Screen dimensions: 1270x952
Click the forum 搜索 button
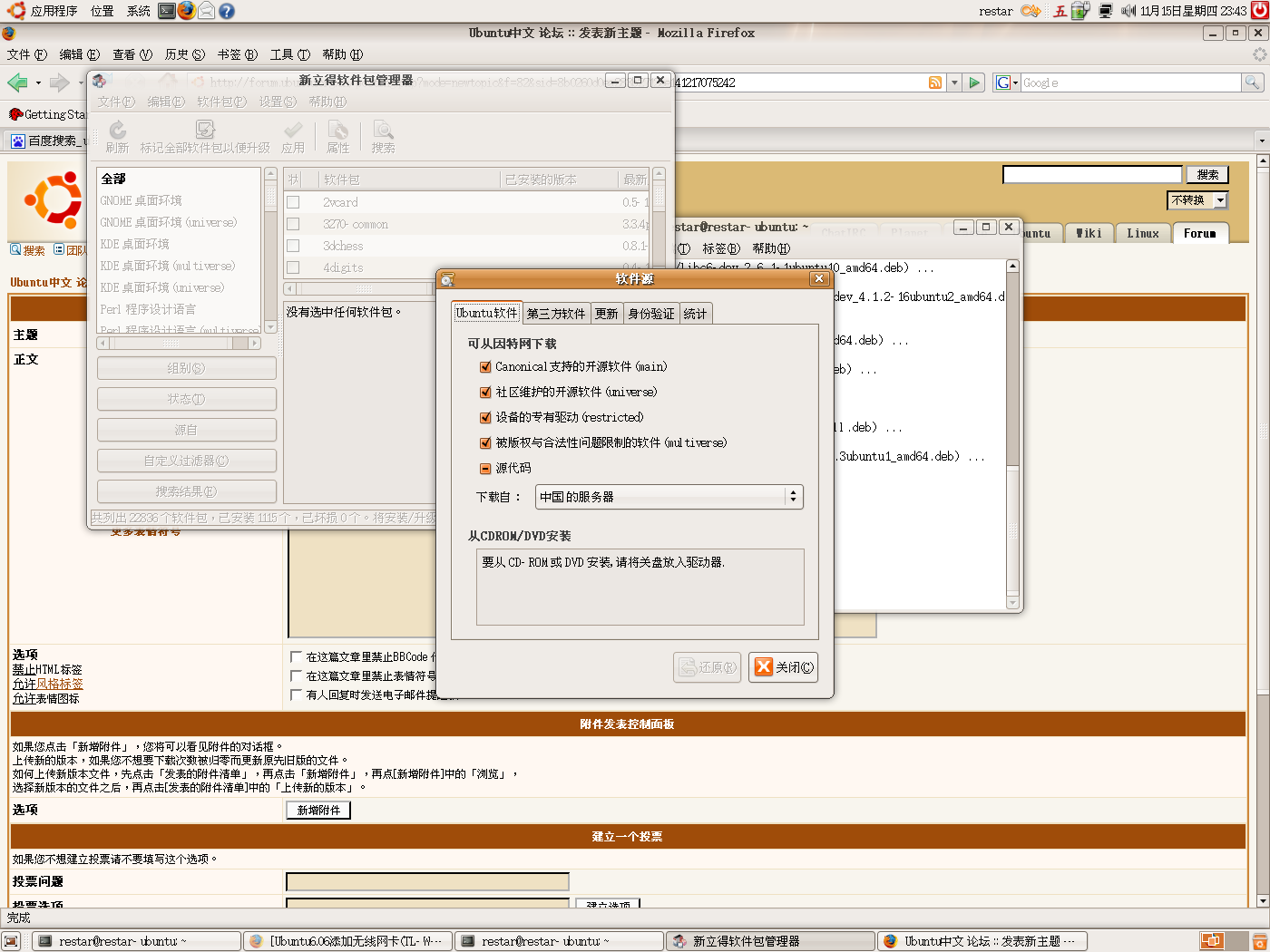[1207, 175]
